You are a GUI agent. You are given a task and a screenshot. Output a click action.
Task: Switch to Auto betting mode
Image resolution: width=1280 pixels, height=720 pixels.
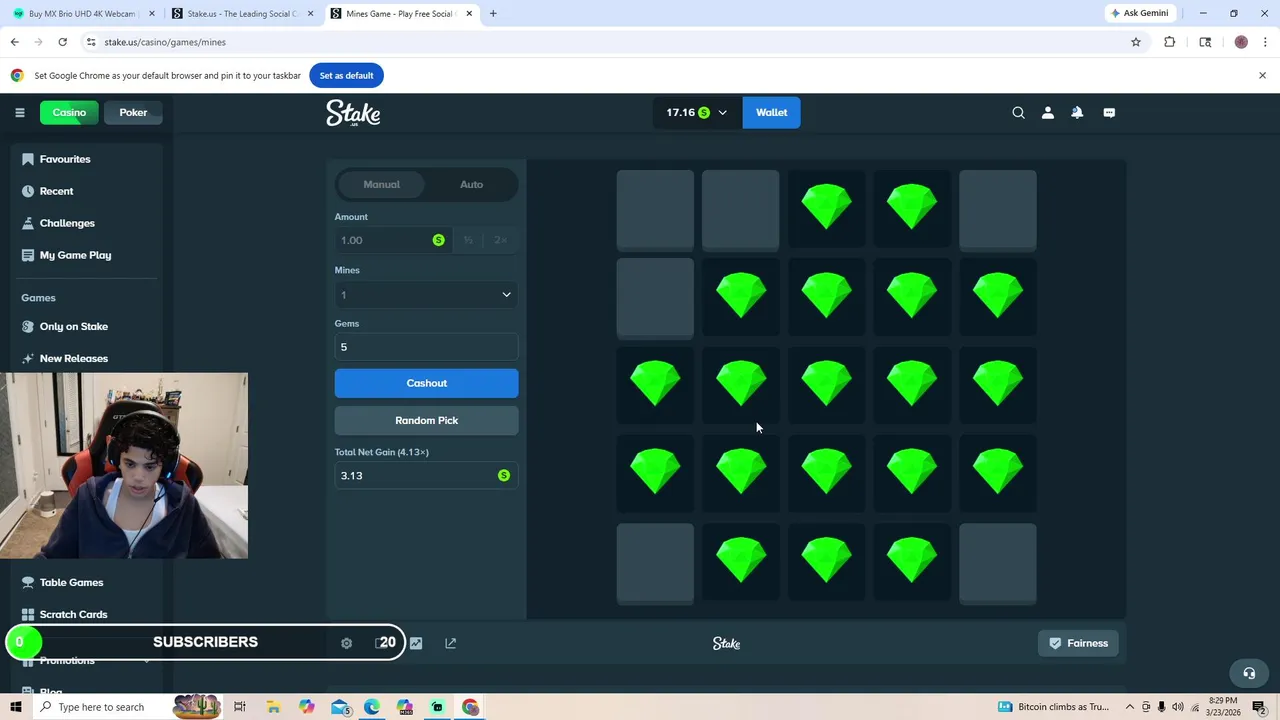point(471,184)
